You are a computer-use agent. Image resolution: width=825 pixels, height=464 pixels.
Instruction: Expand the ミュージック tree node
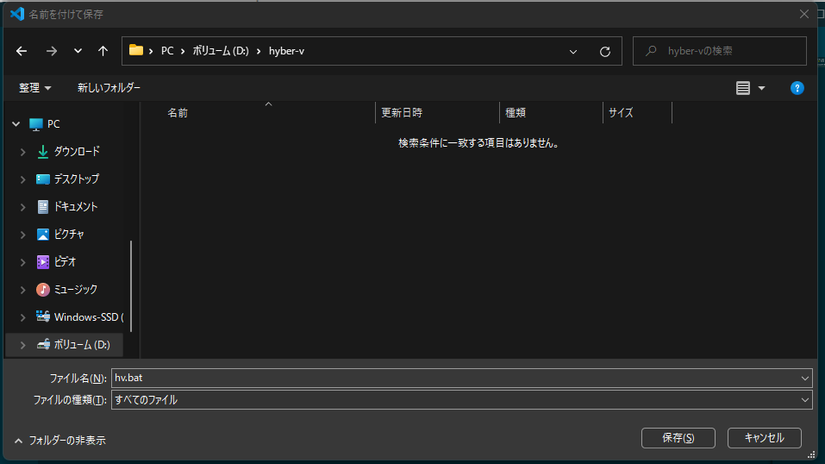tap(23, 290)
